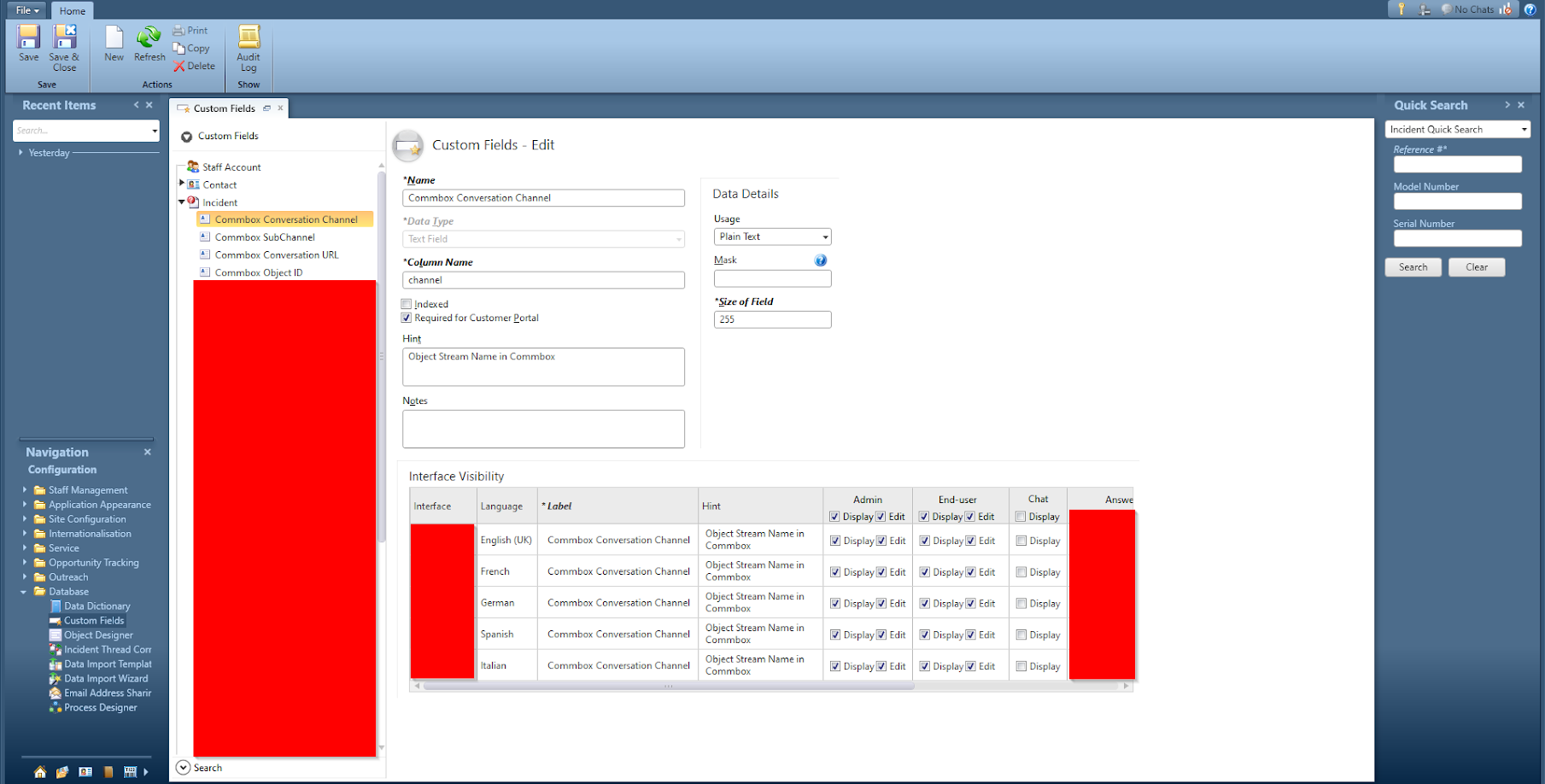This screenshot has width=1545, height=784.
Task: Open the File menu
Action: click(27, 10)
